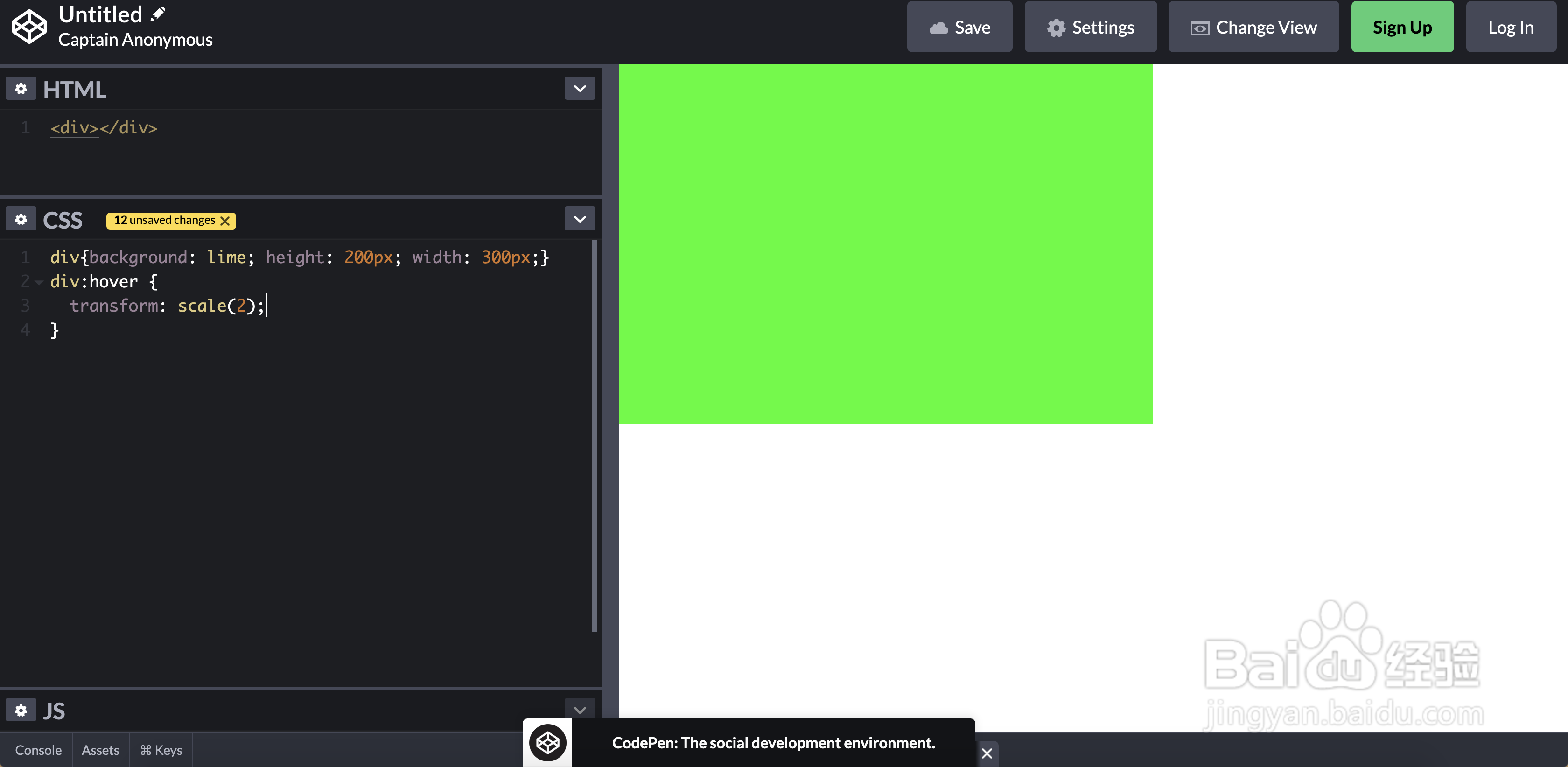Open JS editor settings gear
This screenshot has width=1568, height=767.
[21, 711]
